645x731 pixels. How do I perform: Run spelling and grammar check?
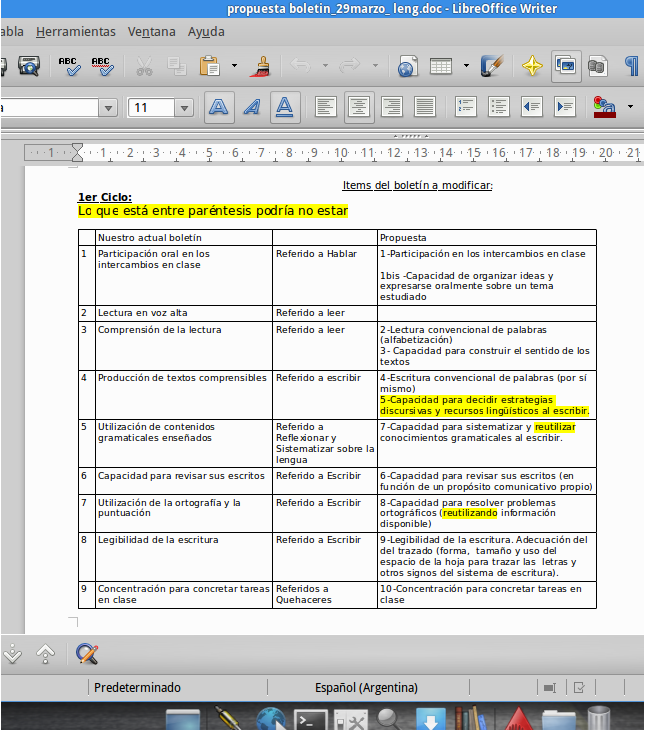coord(69,66)
